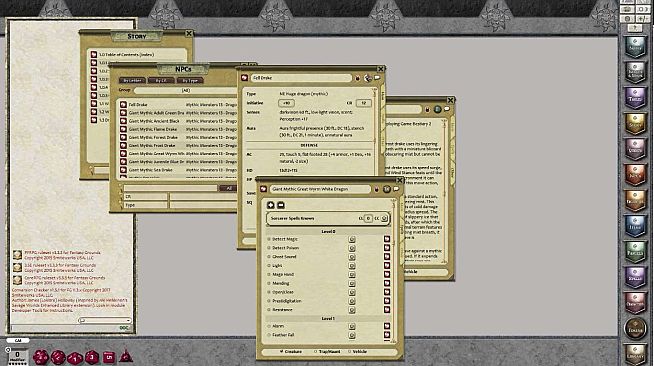
Task: Open chat language dropdown above chat entry
Action: coord(104,321)
